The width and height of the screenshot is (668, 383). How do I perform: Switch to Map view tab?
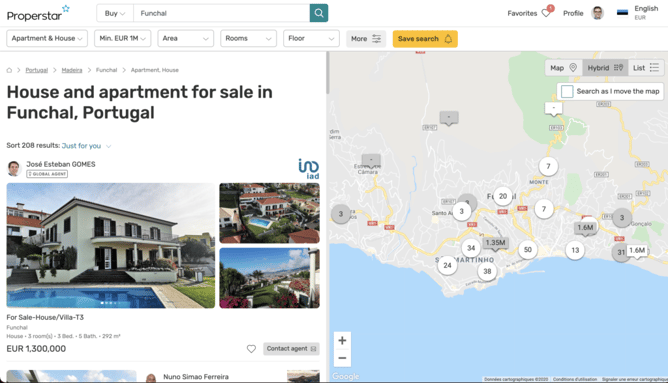[x=563, y=68]
